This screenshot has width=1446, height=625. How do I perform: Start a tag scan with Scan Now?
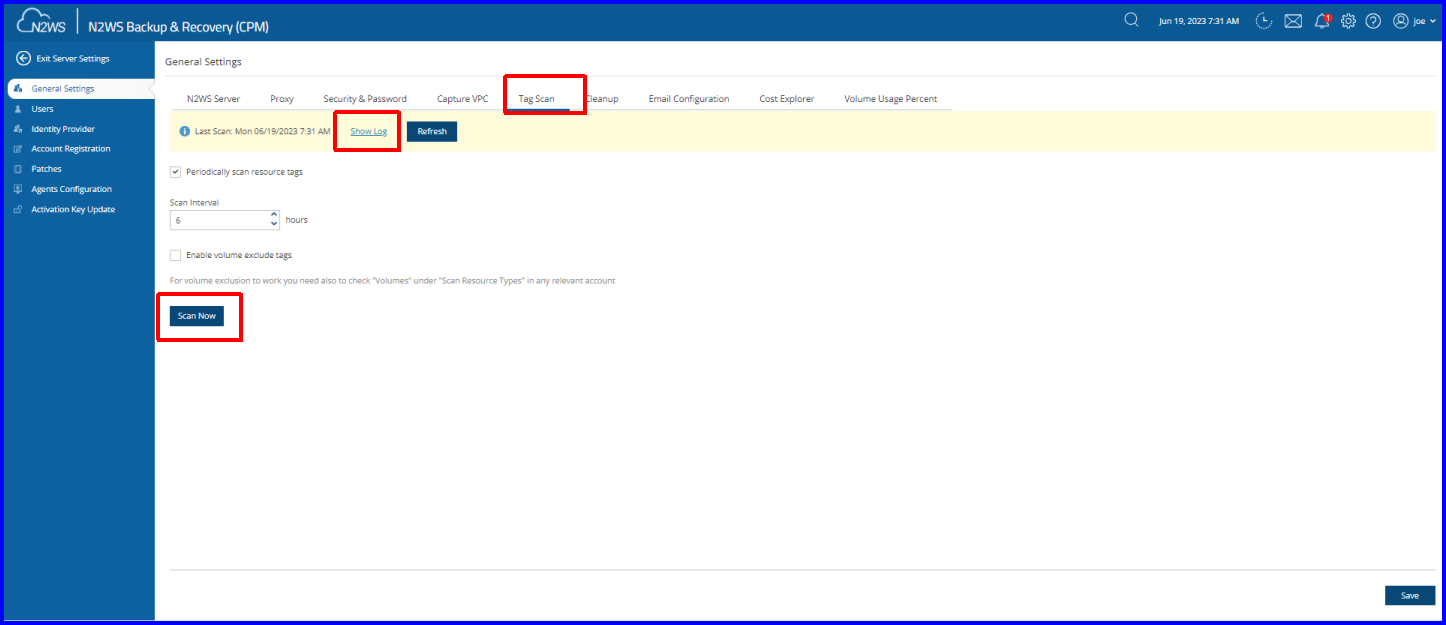[197, 316]
